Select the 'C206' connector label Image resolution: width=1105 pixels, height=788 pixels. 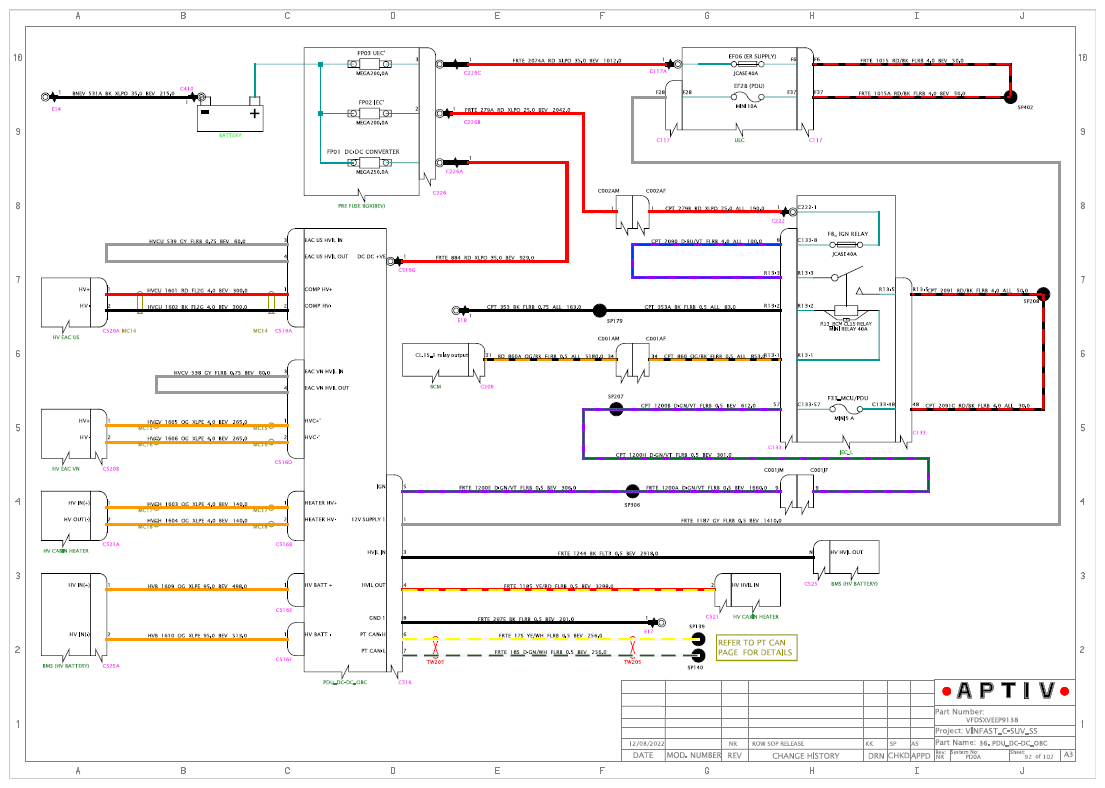487,386
